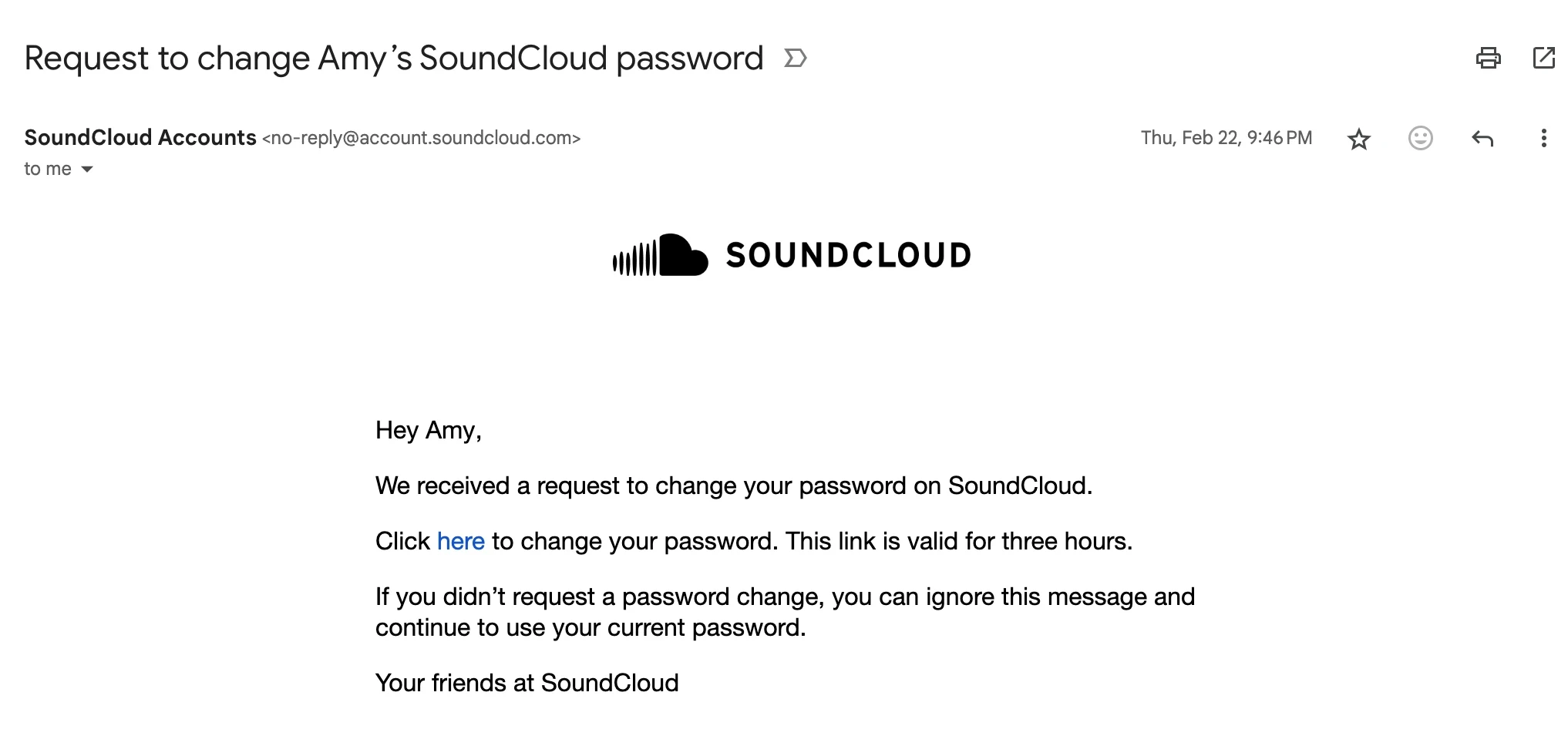Click the Thu, Feb 22 timestamp
This screenshot has width=1568, height=746.
[x=1226, y=138]
